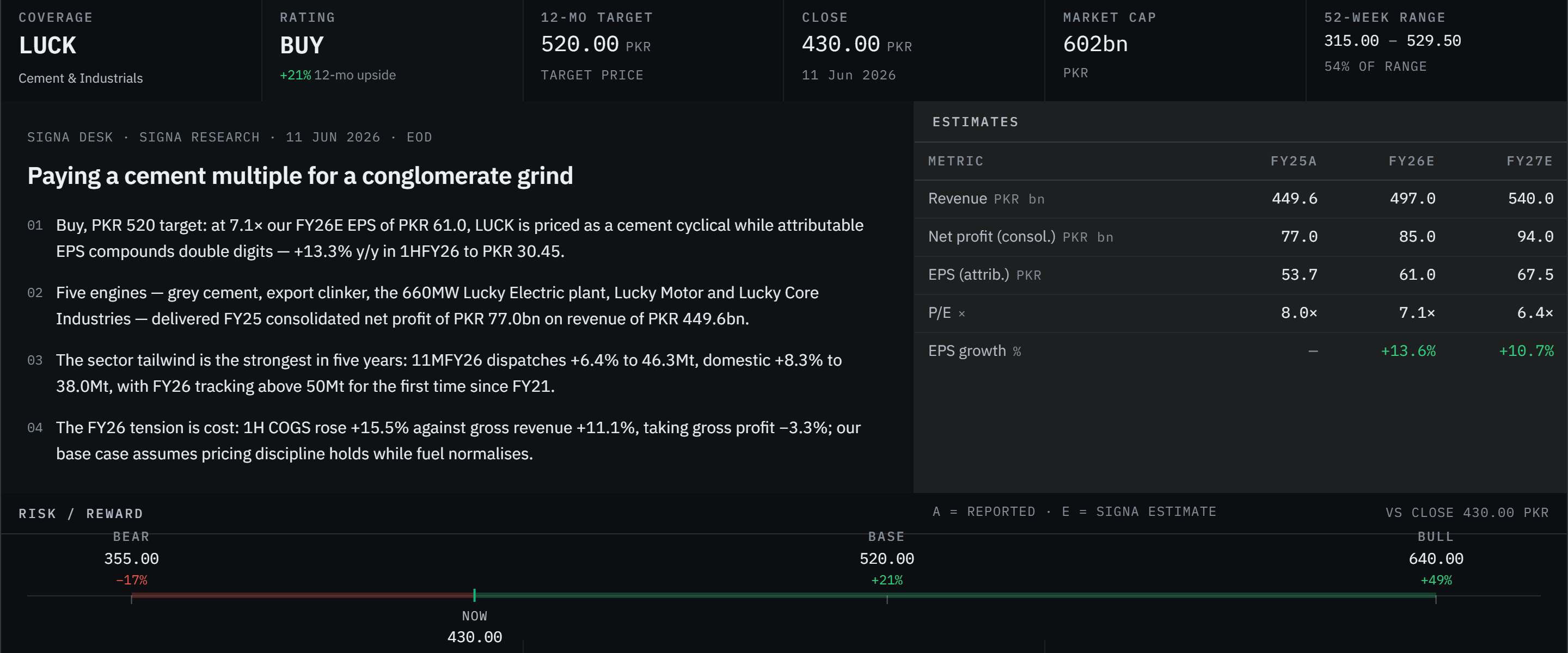This screenshot has height=653, width=1568.
Task: Select the headline 'Paying a cement multiple…'
Action: [300, 176]
